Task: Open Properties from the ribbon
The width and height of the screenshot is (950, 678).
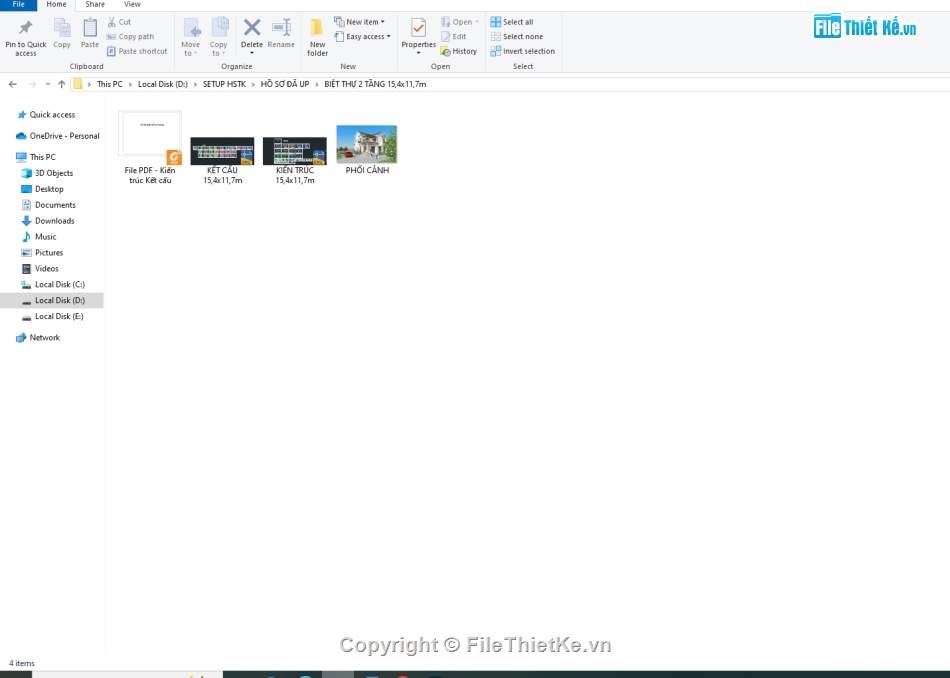Action: pos(418,33)
